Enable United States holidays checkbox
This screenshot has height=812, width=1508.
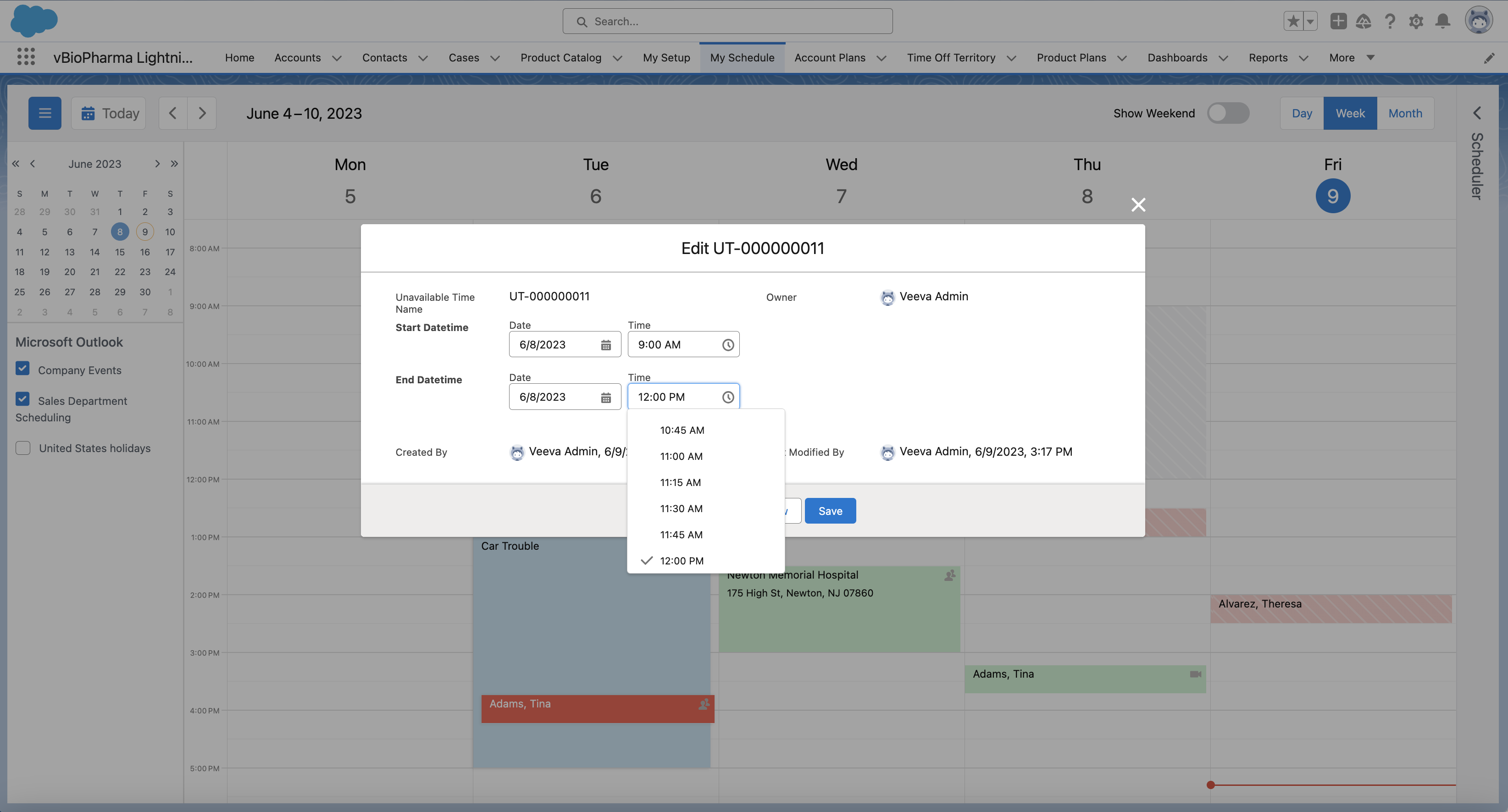[x=23, y=448]
